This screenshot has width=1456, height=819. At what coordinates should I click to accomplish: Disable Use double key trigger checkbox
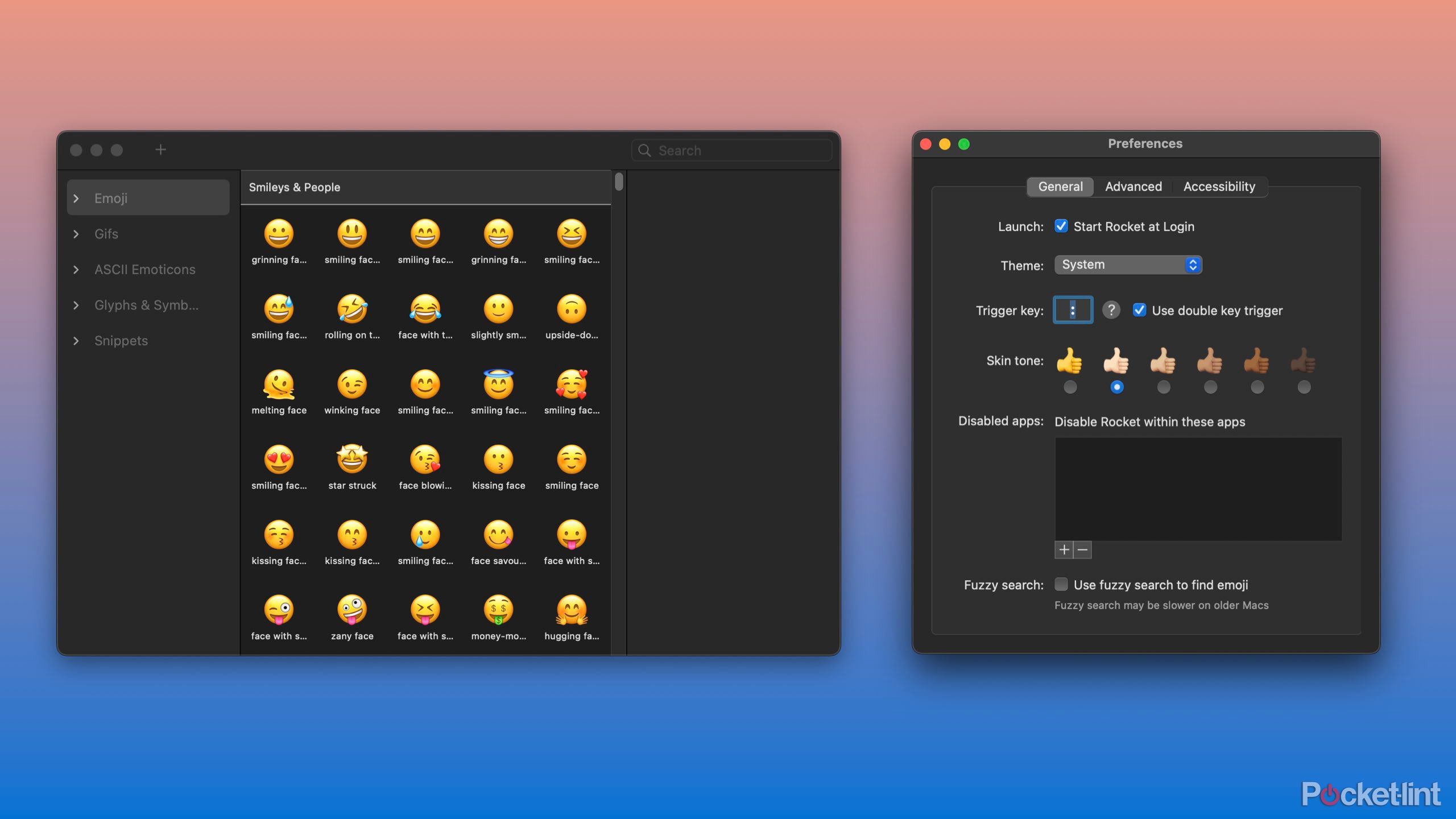point(1139,310)
